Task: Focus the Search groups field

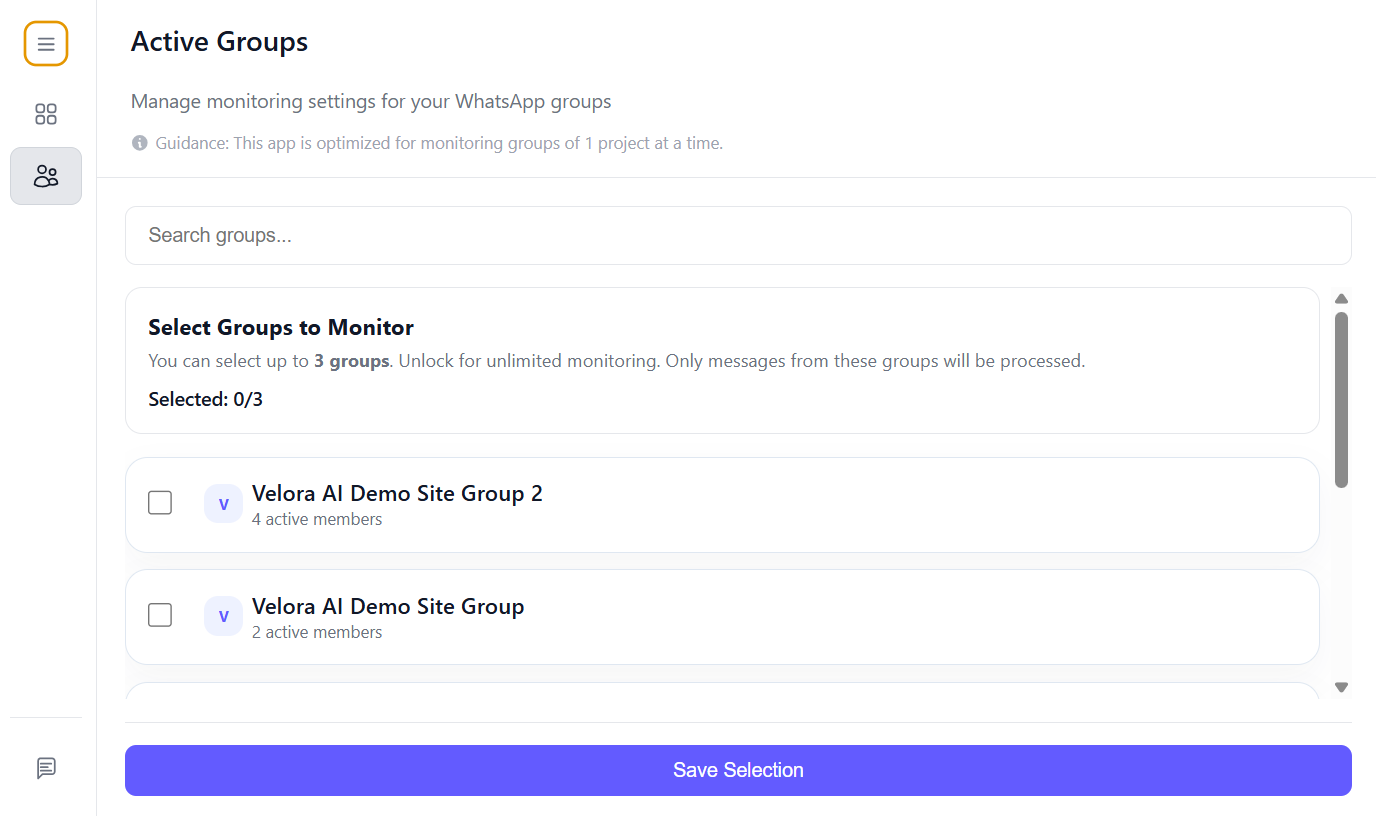Action: point(738,235)
